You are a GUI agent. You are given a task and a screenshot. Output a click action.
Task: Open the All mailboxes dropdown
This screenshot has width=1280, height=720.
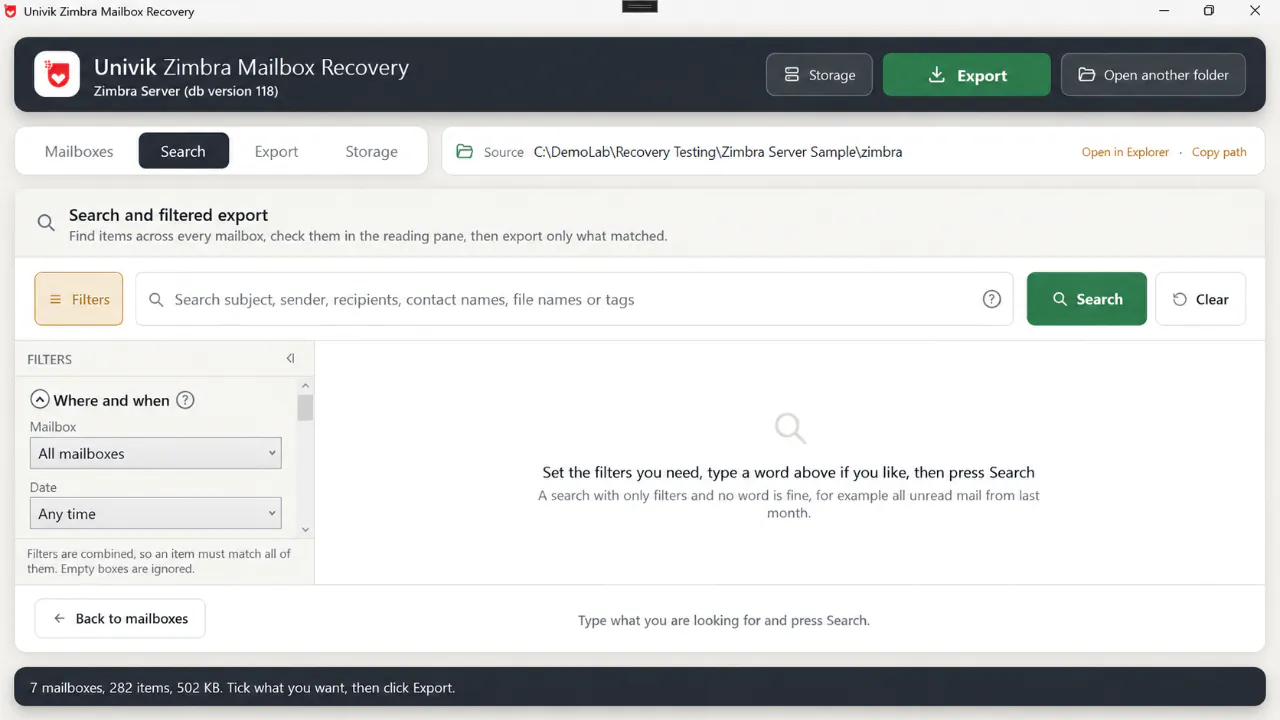(x=156, y=453)
